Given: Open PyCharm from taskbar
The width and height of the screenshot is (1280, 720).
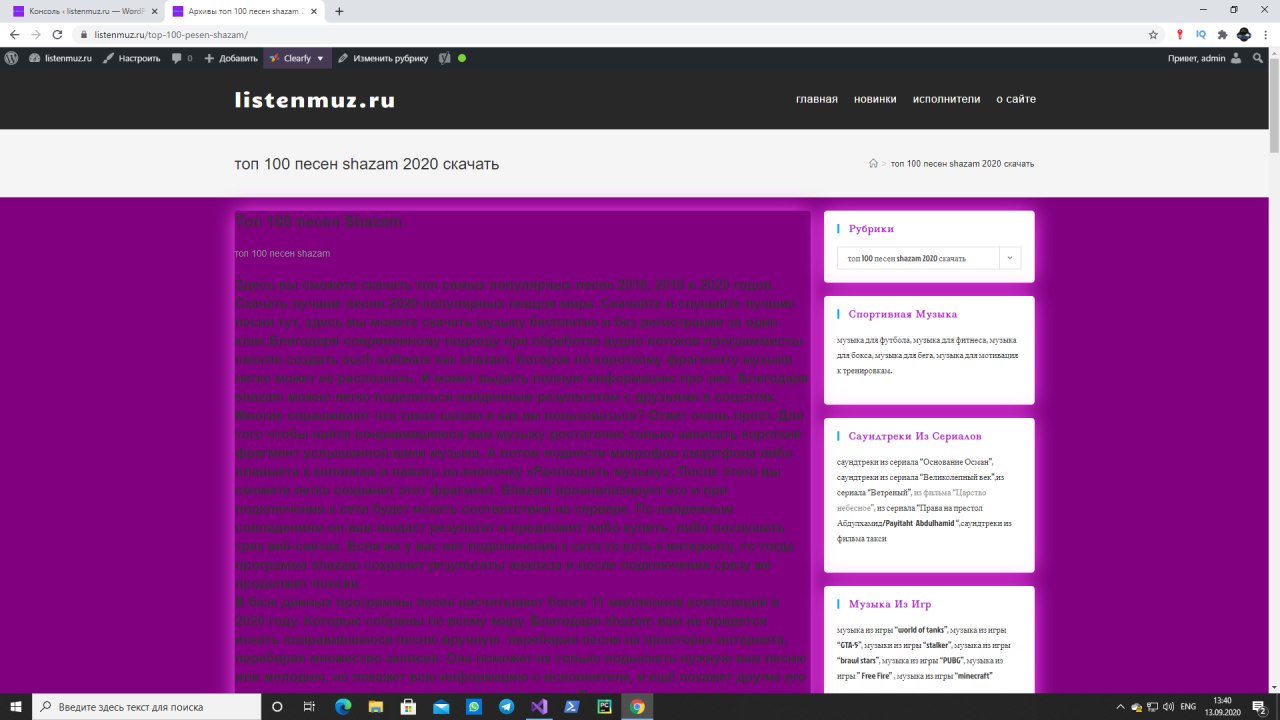Looking at the screenshot, I should [x=604, y=706].
